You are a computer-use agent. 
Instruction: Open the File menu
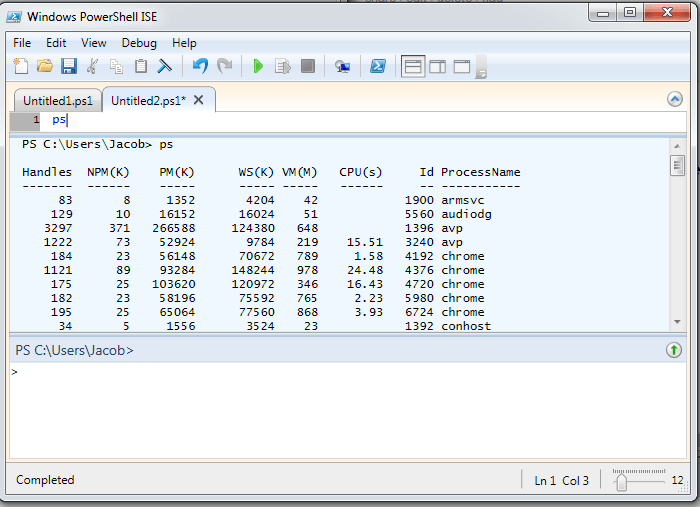click(x=22, y=43)
